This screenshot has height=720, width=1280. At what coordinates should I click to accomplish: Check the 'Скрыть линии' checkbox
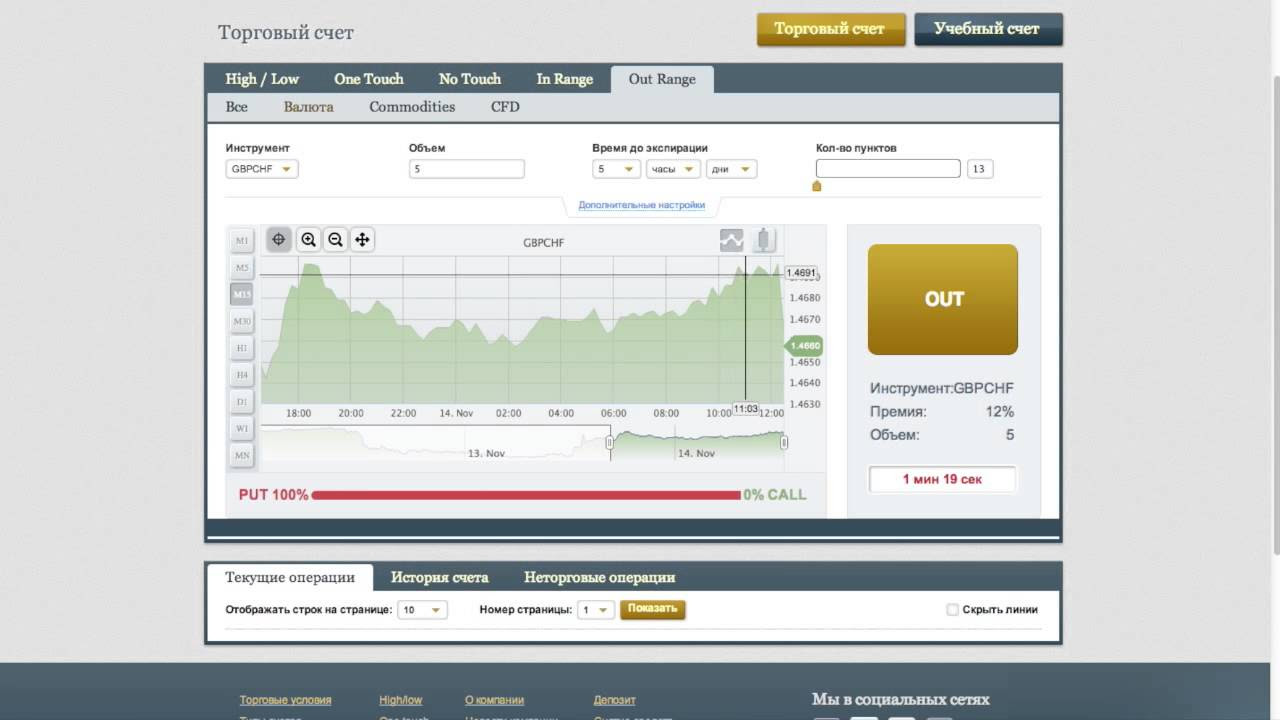coord(952,609)
